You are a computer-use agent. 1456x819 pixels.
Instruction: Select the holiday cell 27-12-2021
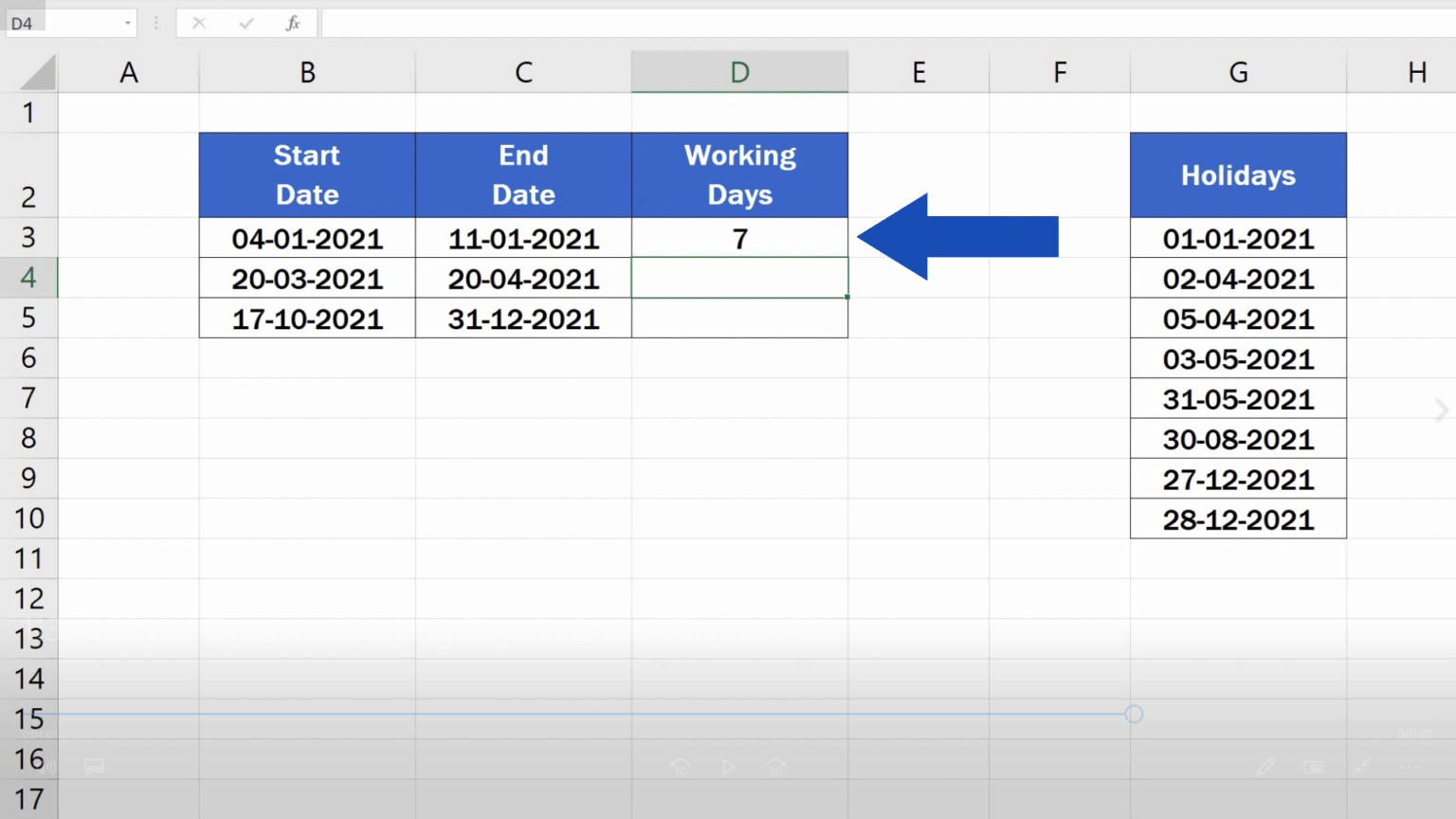coord(1238,479)
